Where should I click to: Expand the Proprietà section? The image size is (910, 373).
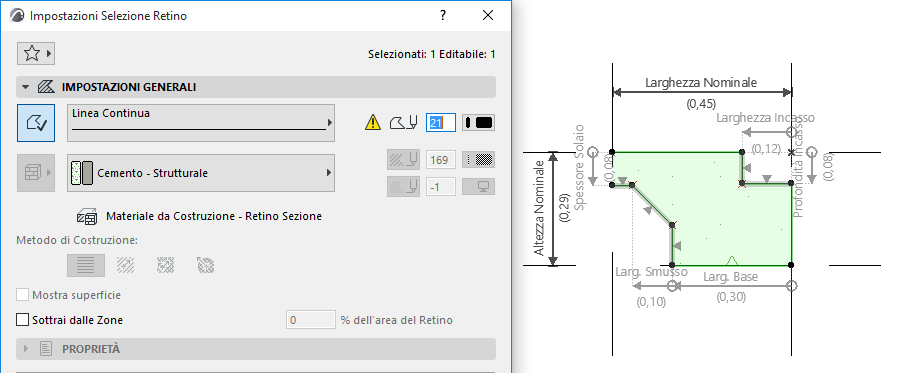click(x=25, y=349)
